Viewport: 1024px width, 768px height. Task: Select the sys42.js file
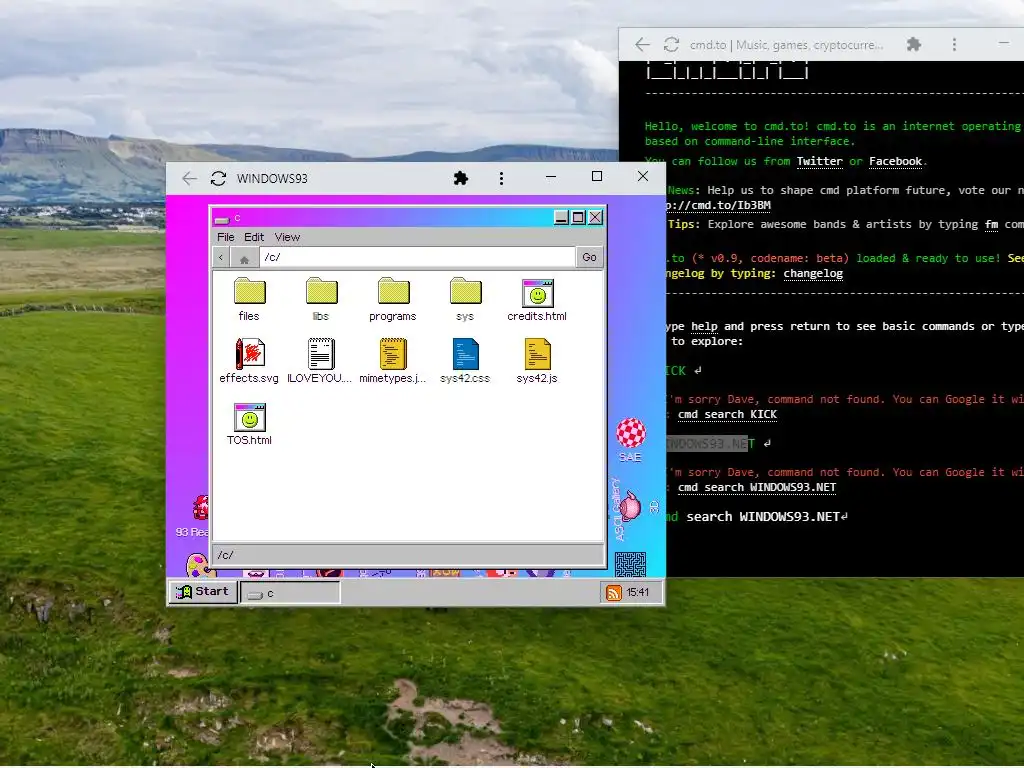point(537,360)
